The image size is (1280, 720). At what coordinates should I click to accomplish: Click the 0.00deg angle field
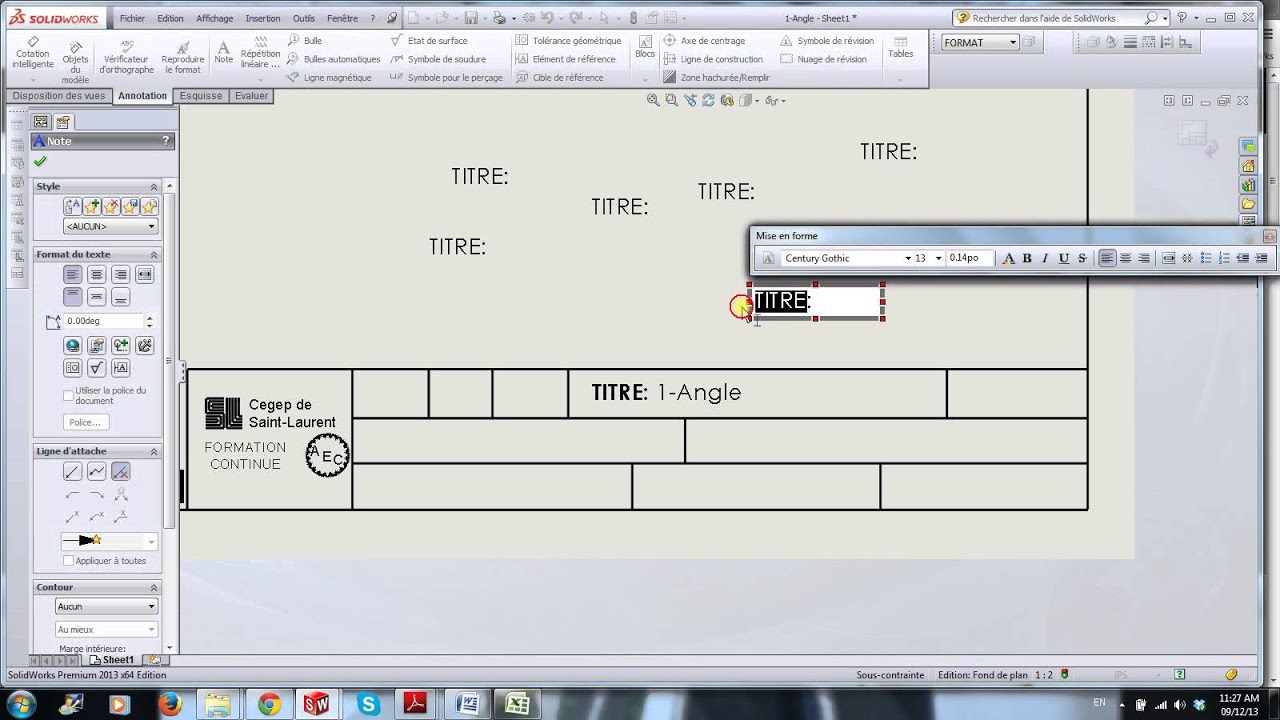pyautogui.click(x=104, y=321)
